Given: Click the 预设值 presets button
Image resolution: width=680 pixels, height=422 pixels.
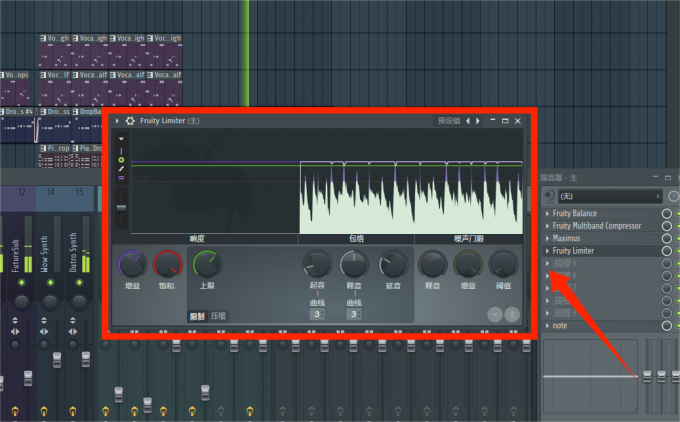Looking at the screenshot, I should (x=449, y=121).
